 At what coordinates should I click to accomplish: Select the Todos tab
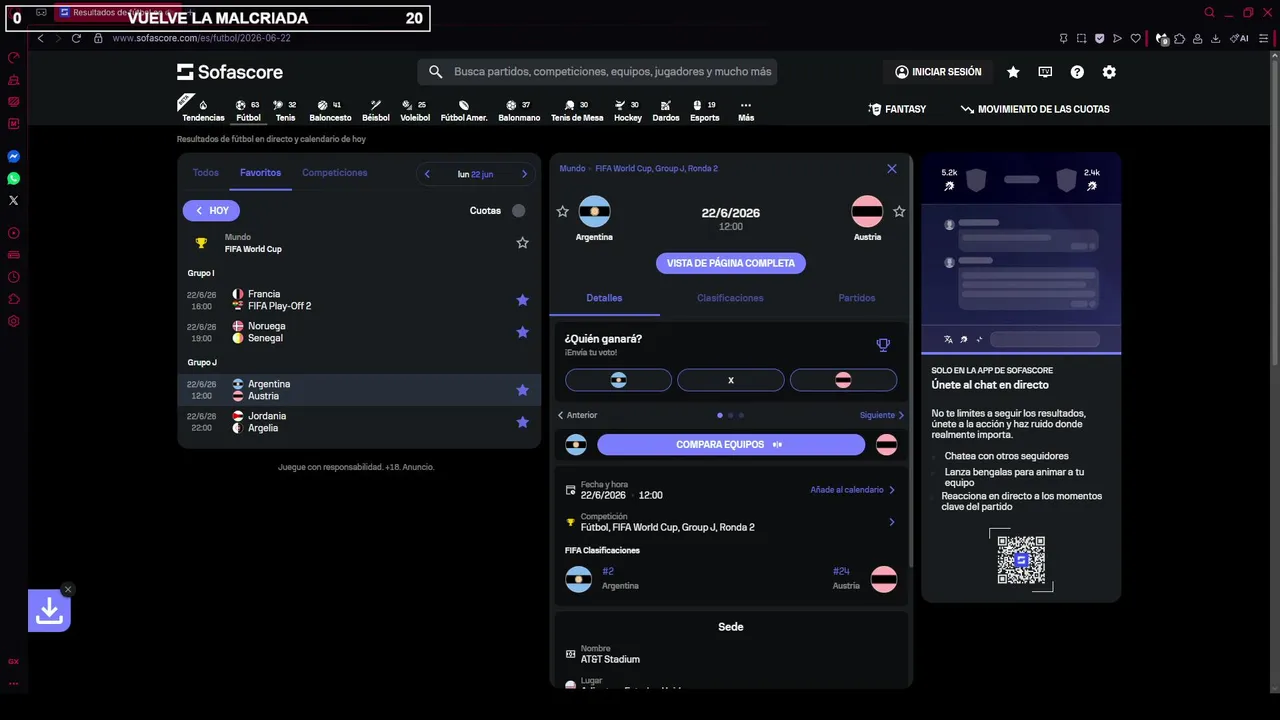coord(205,173)
